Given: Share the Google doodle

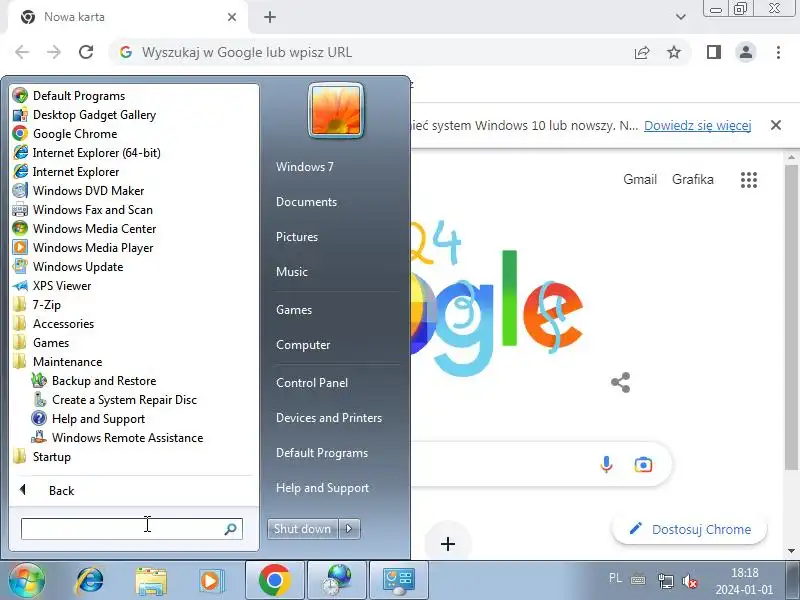Looking at the screenshot, I should click(620, 382).
